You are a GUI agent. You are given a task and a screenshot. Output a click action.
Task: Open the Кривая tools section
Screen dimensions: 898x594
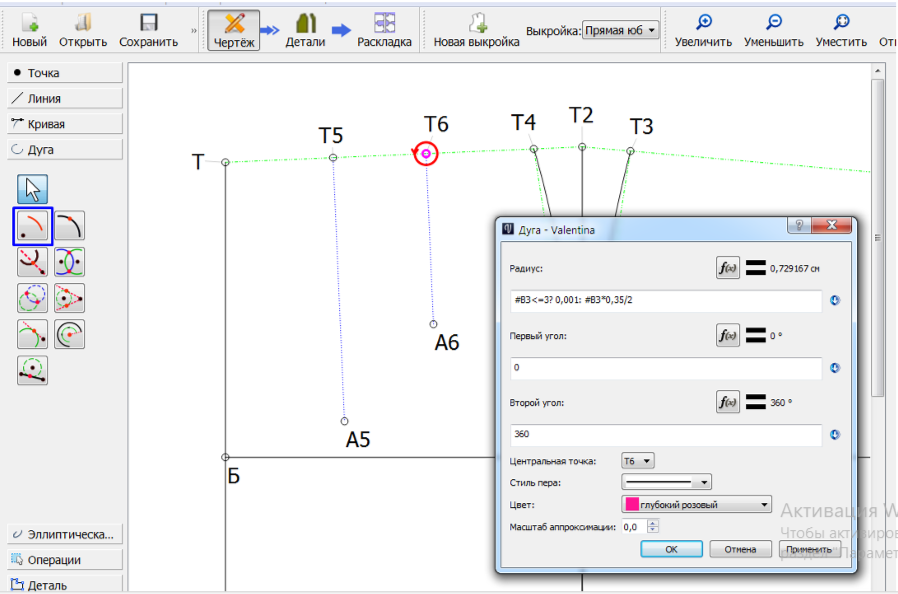point(65,124)
